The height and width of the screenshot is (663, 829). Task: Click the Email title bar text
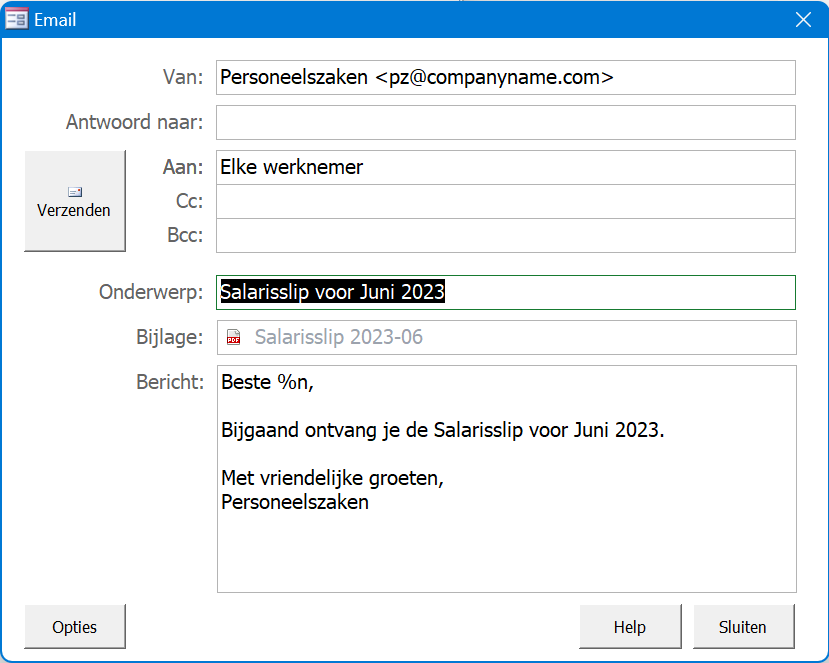[x=55, y=19]
